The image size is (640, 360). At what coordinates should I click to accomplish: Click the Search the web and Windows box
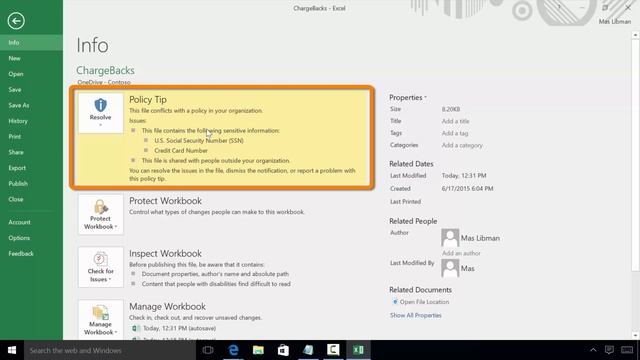click(x=109, y=350)
